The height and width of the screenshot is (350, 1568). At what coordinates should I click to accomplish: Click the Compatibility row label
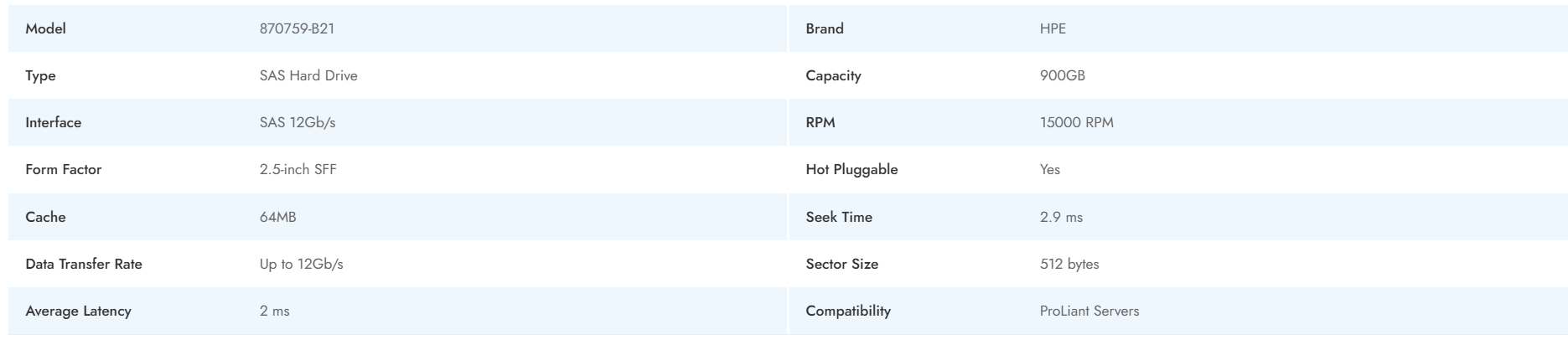click(x=848, y=311)
